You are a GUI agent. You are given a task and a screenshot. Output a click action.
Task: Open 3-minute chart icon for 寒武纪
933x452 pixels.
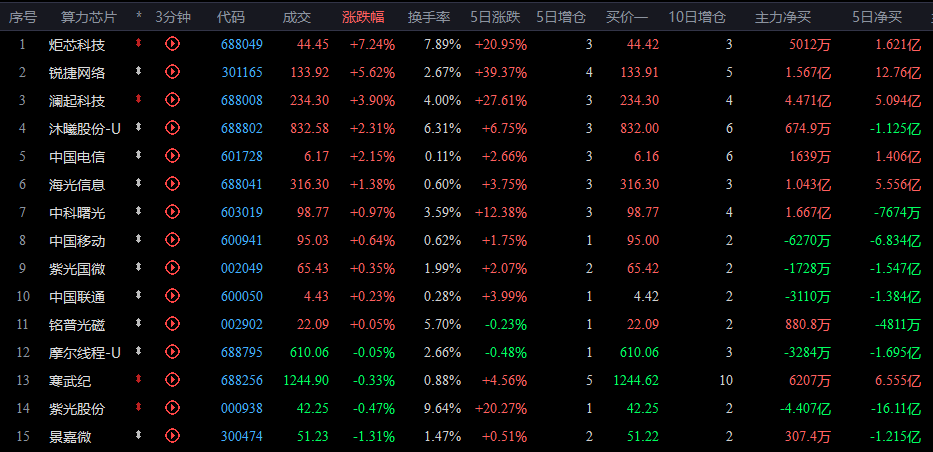[173, 379]
